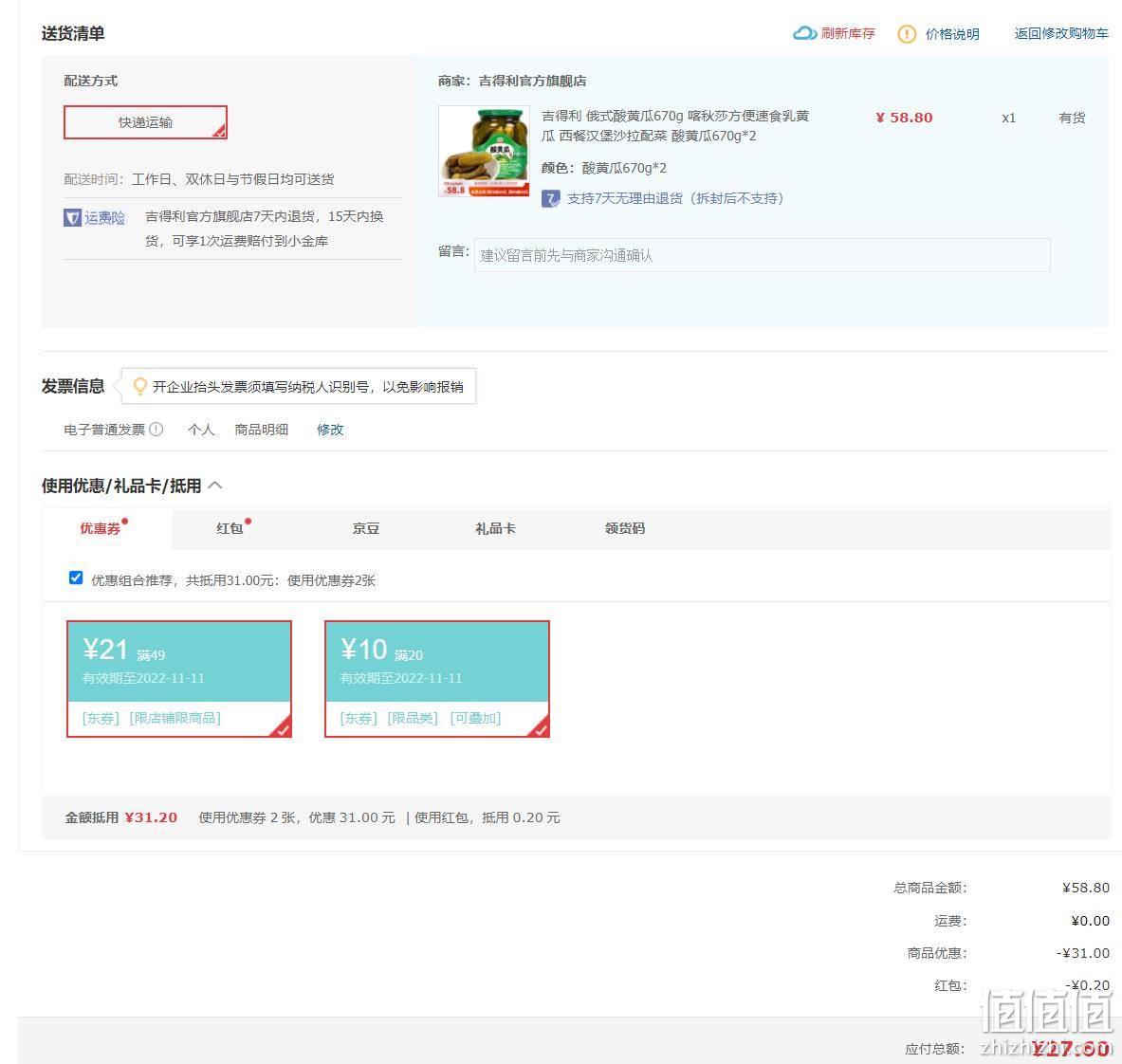
Task: Switch to the 优惠券 tab
Action: click(x=101, y=529)
